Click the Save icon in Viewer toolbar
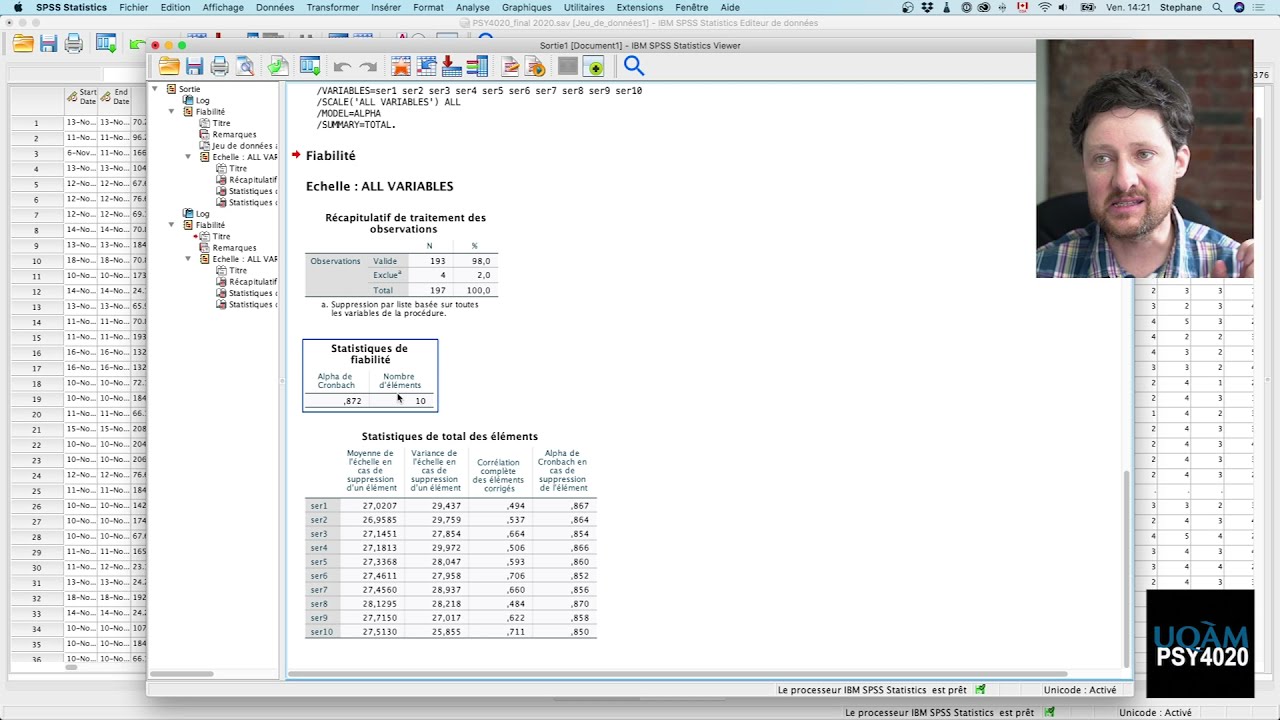Screen dimensions: 1280x720 pos(194,67)
